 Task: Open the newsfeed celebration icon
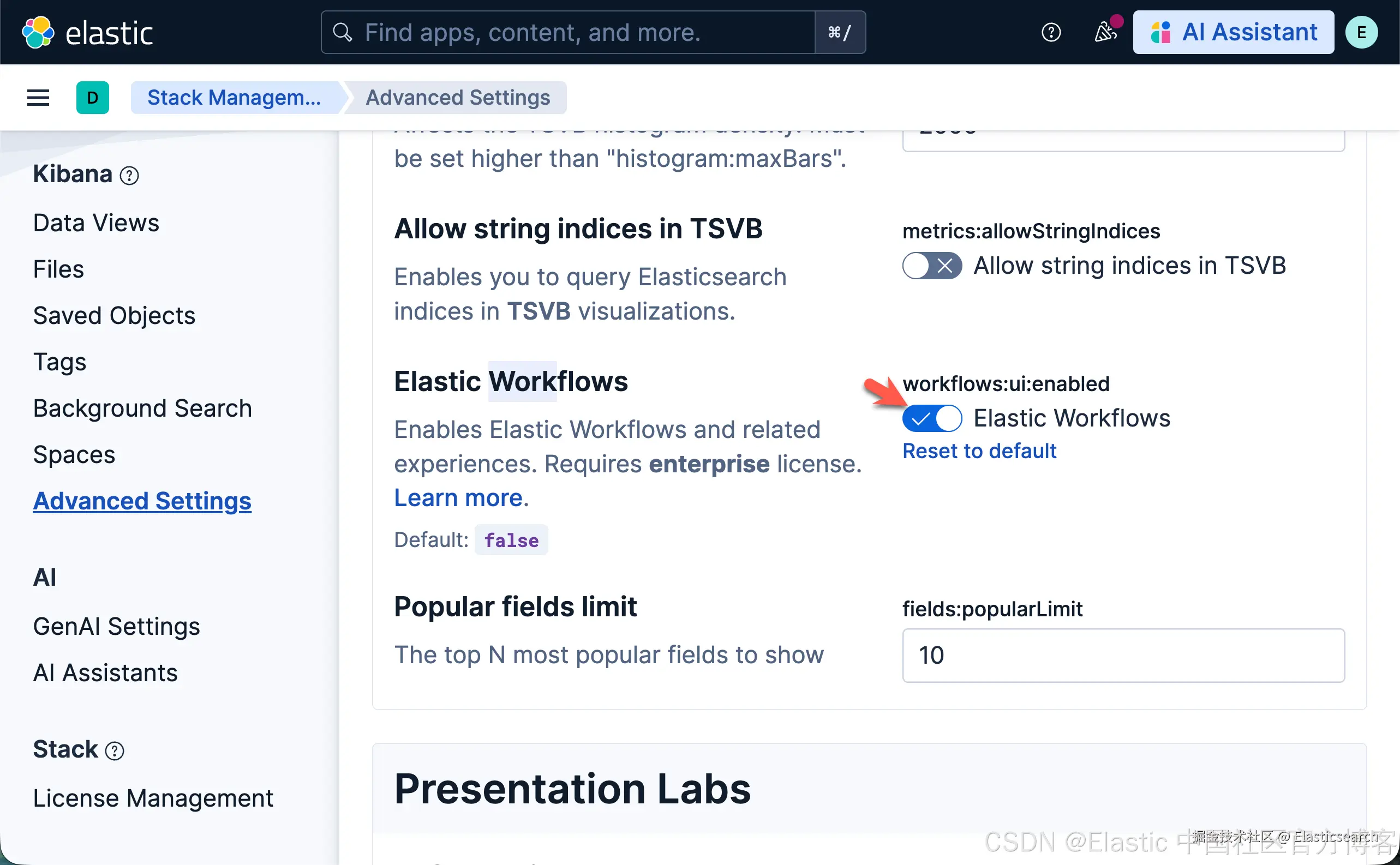(x=1105, y=33)
